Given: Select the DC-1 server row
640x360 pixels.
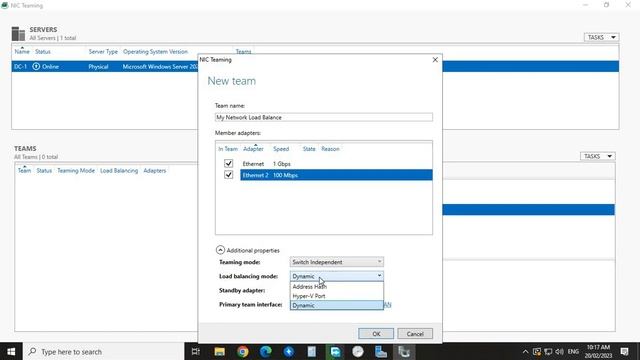Looking at the screenshot, I should click(x=315, y=66).
